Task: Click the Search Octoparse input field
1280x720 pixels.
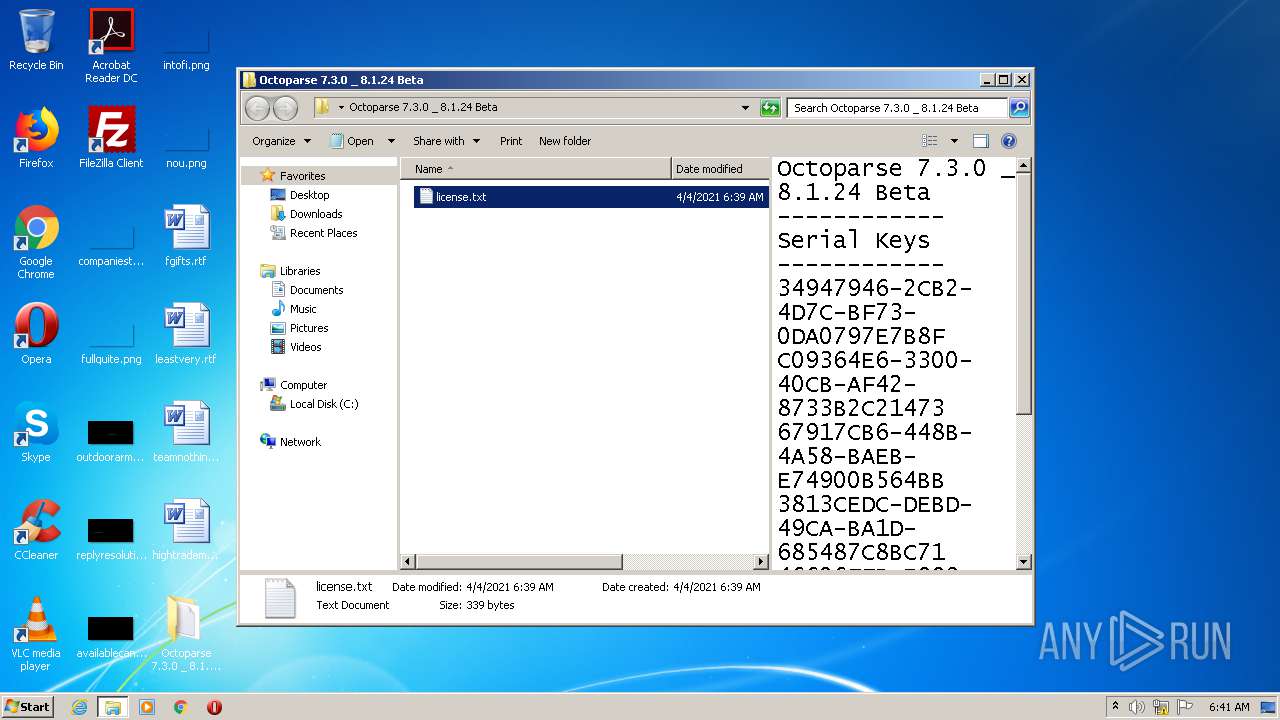Action: 897,108
